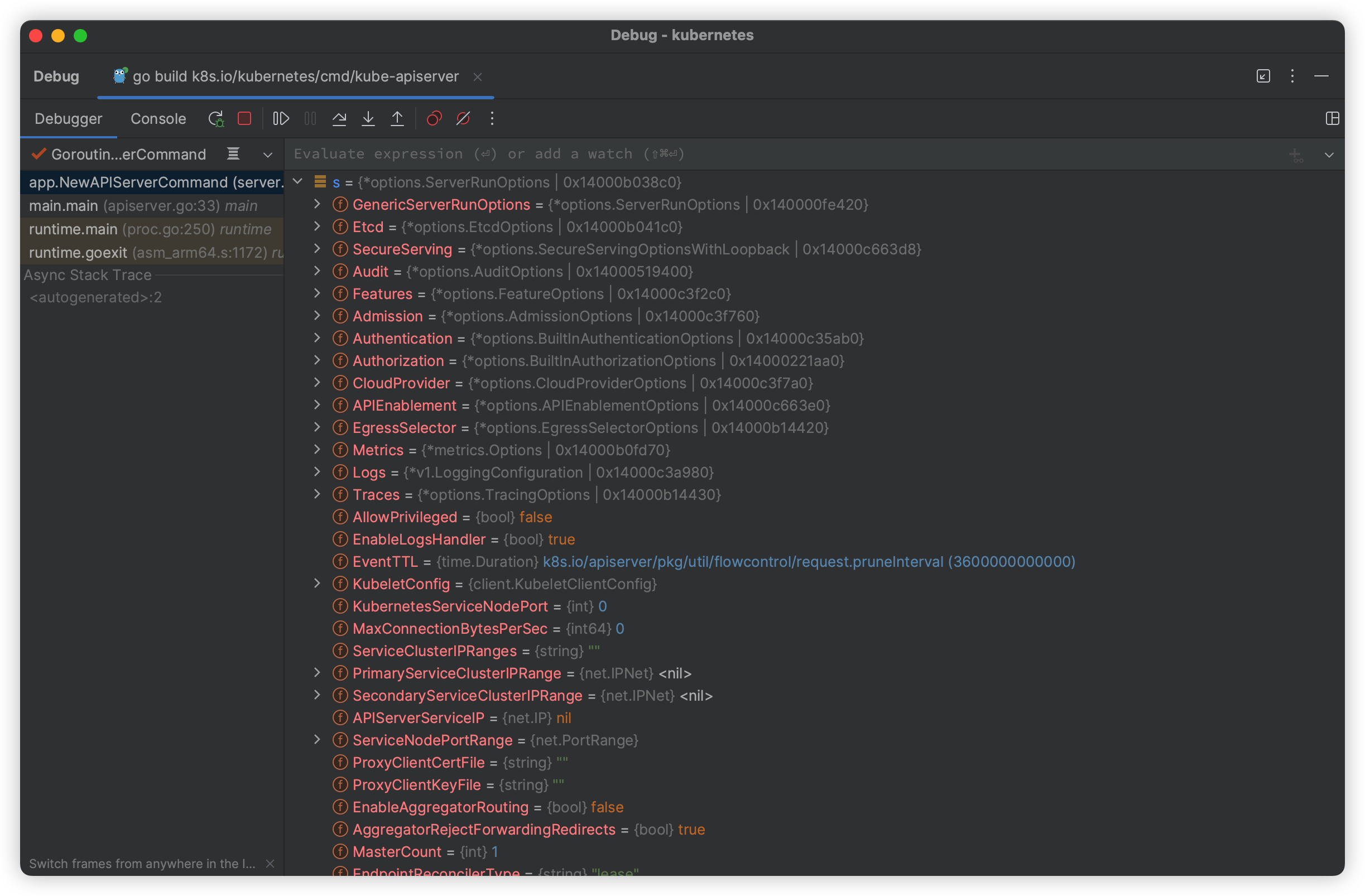Expand GenericServerRunOptions field

[316, 204]
